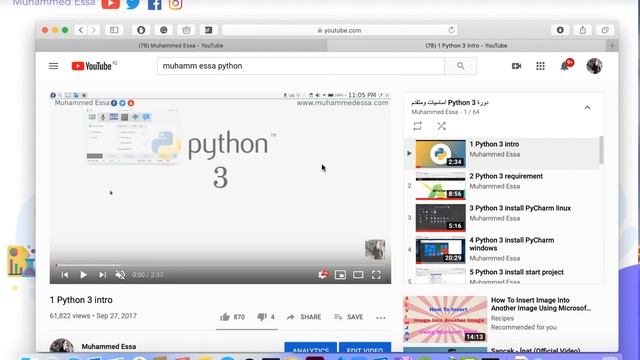Select 4 Python 3 install PyCharm windows
This screenshot has width=640, height=360.
click(502, 249)
